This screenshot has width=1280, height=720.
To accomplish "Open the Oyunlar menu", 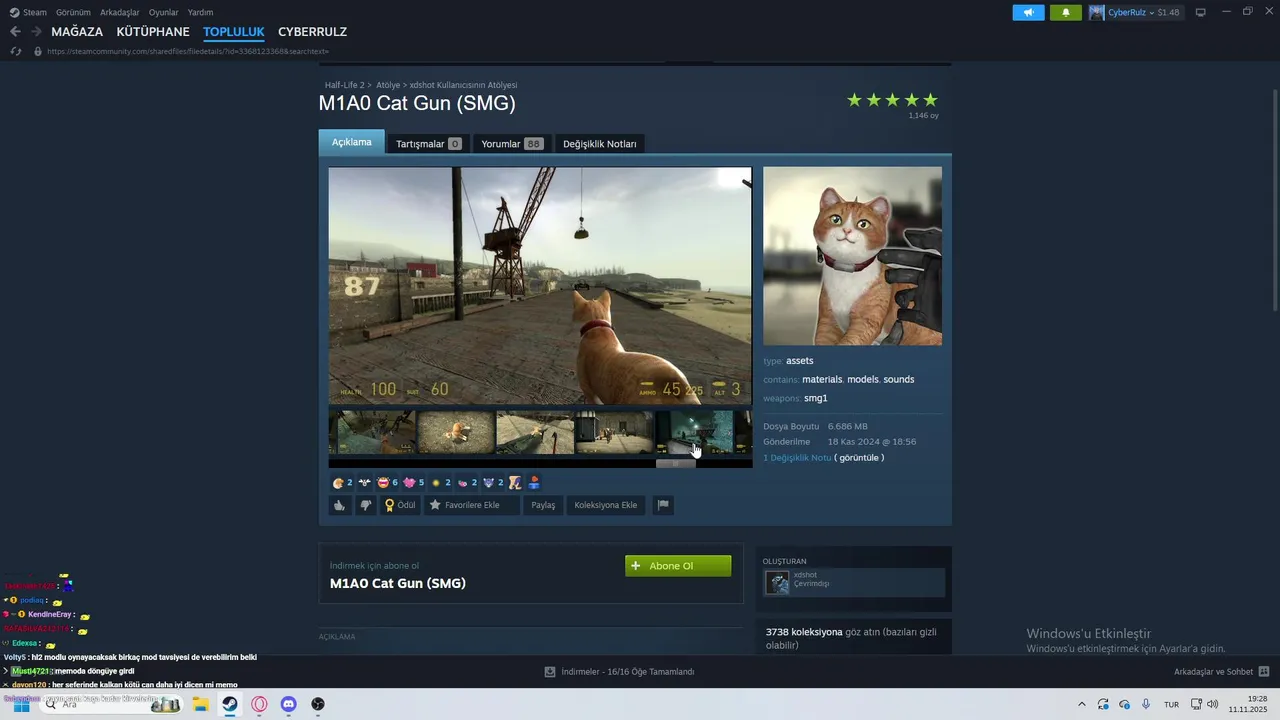I will [x=163, y=12].
